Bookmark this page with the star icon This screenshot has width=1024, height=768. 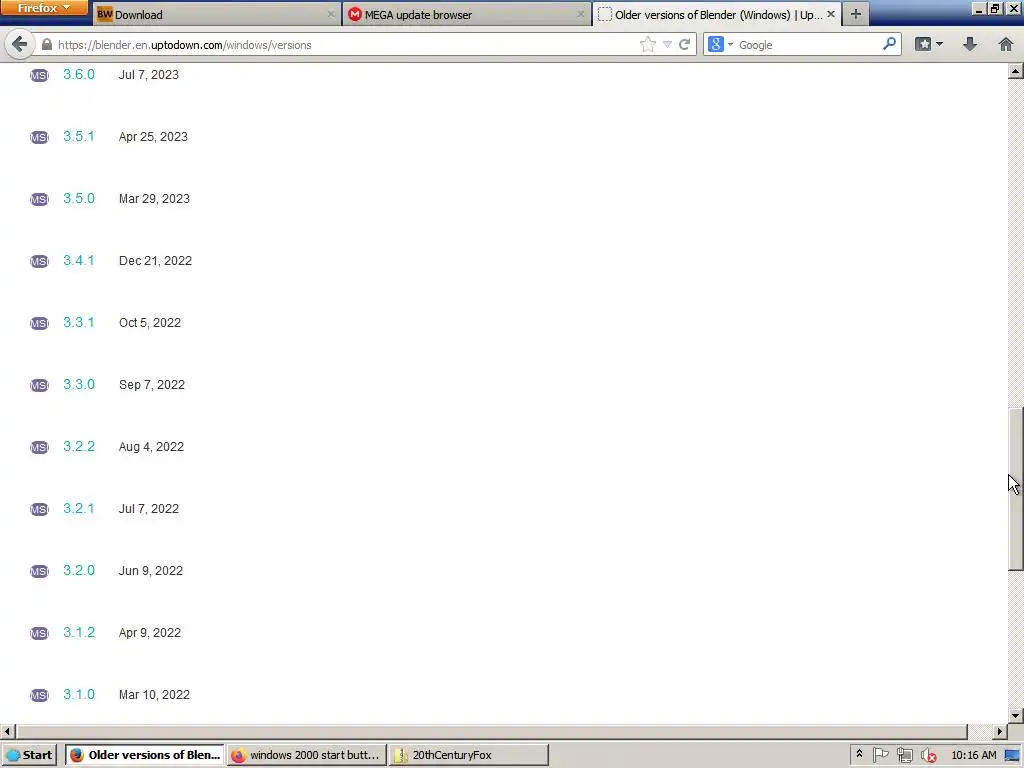(647, 44)
